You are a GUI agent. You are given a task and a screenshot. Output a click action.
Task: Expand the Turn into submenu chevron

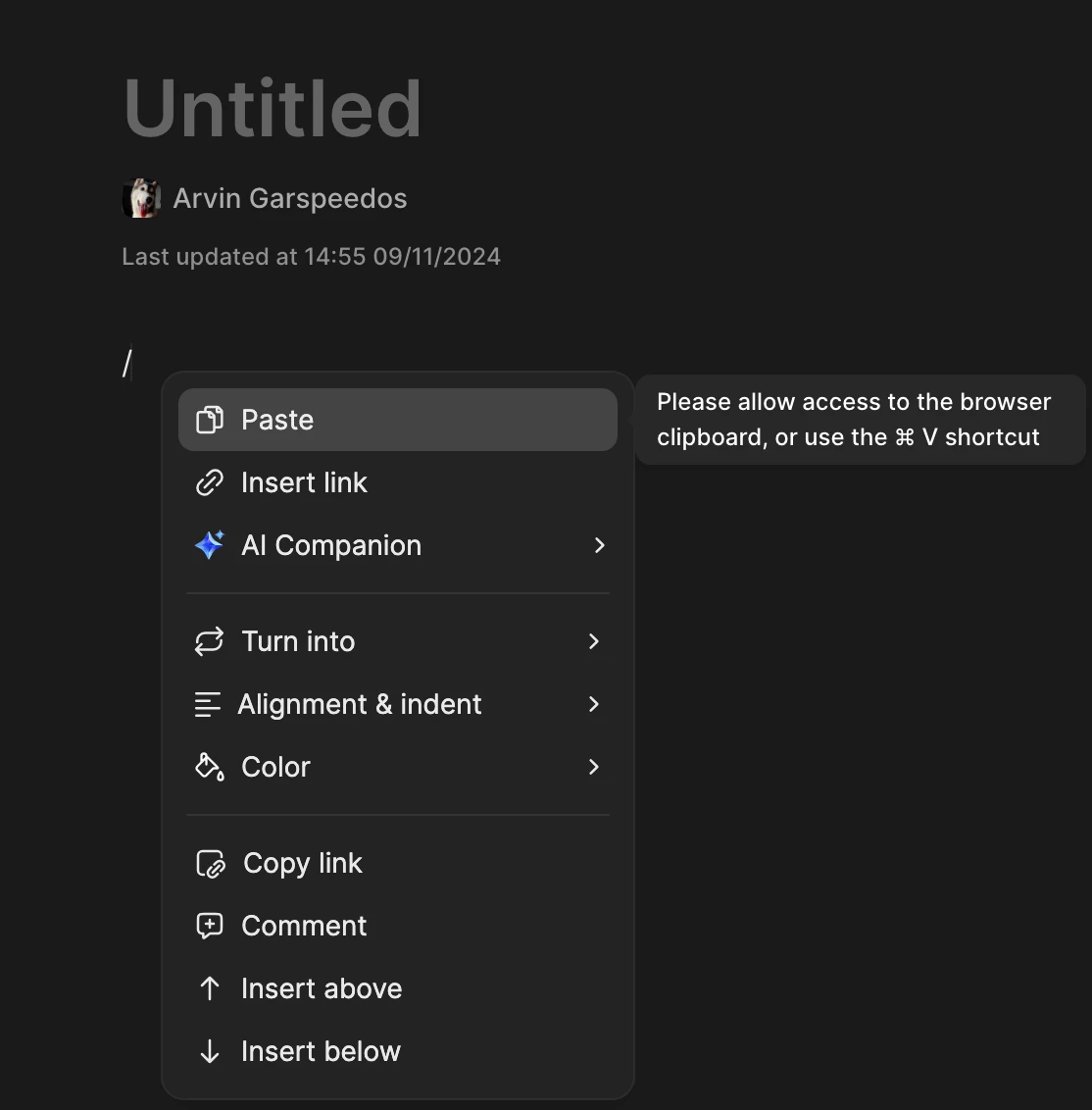coord(593,641)
